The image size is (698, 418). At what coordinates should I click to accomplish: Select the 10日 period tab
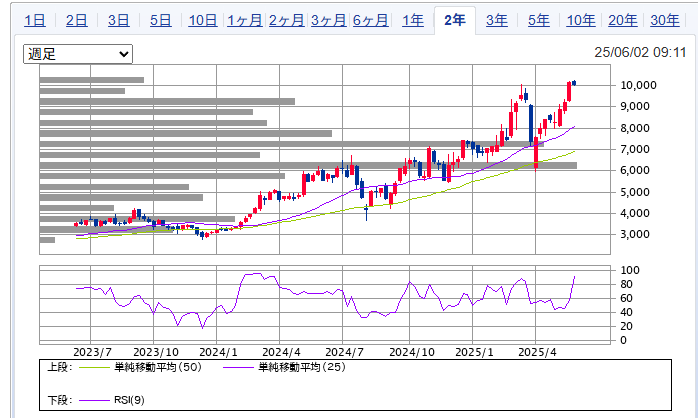[x=203, y=20]
